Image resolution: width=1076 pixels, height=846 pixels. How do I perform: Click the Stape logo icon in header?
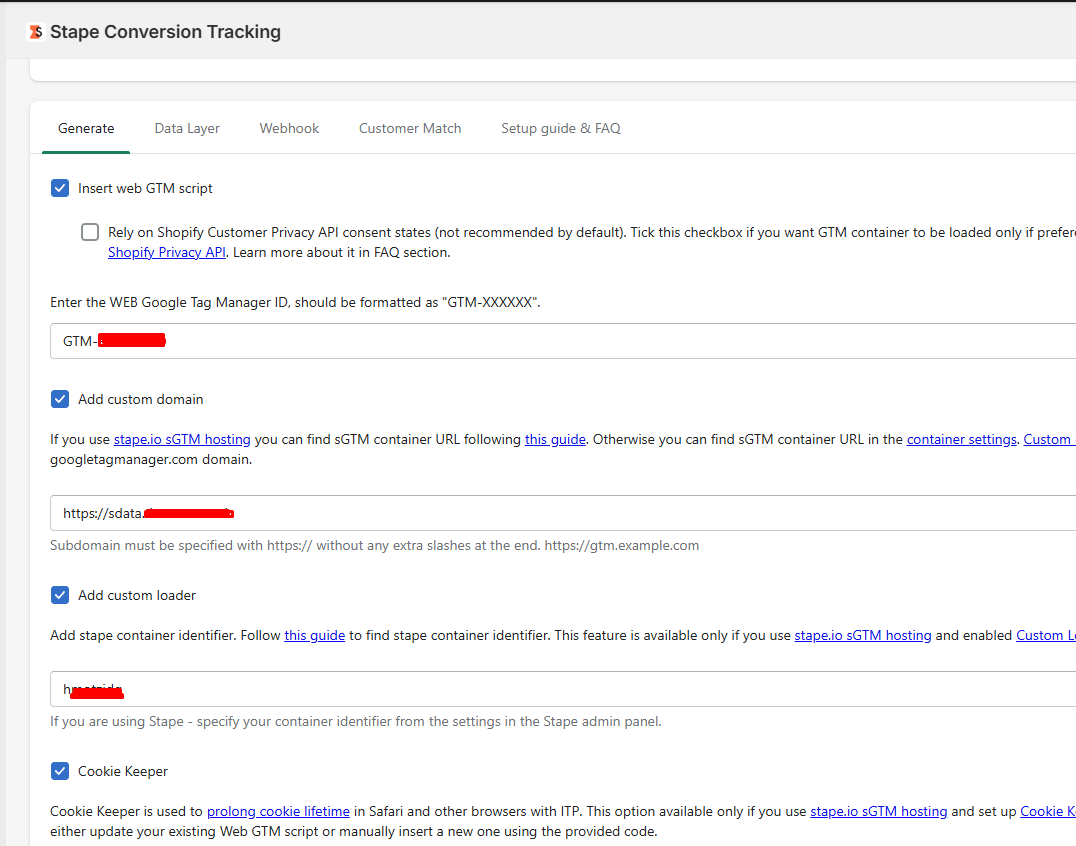pos(35,32)
